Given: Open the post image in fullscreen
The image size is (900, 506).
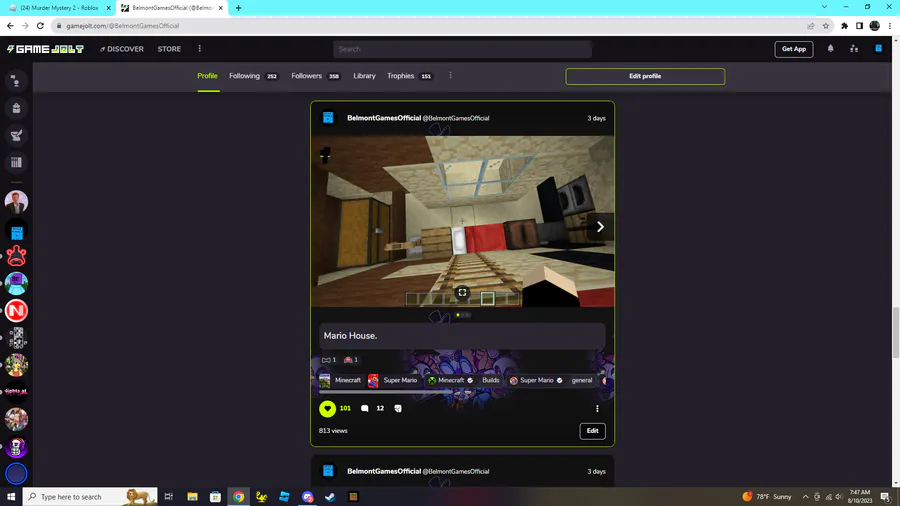Looking at the screenshot, I should tap(462, 293).
